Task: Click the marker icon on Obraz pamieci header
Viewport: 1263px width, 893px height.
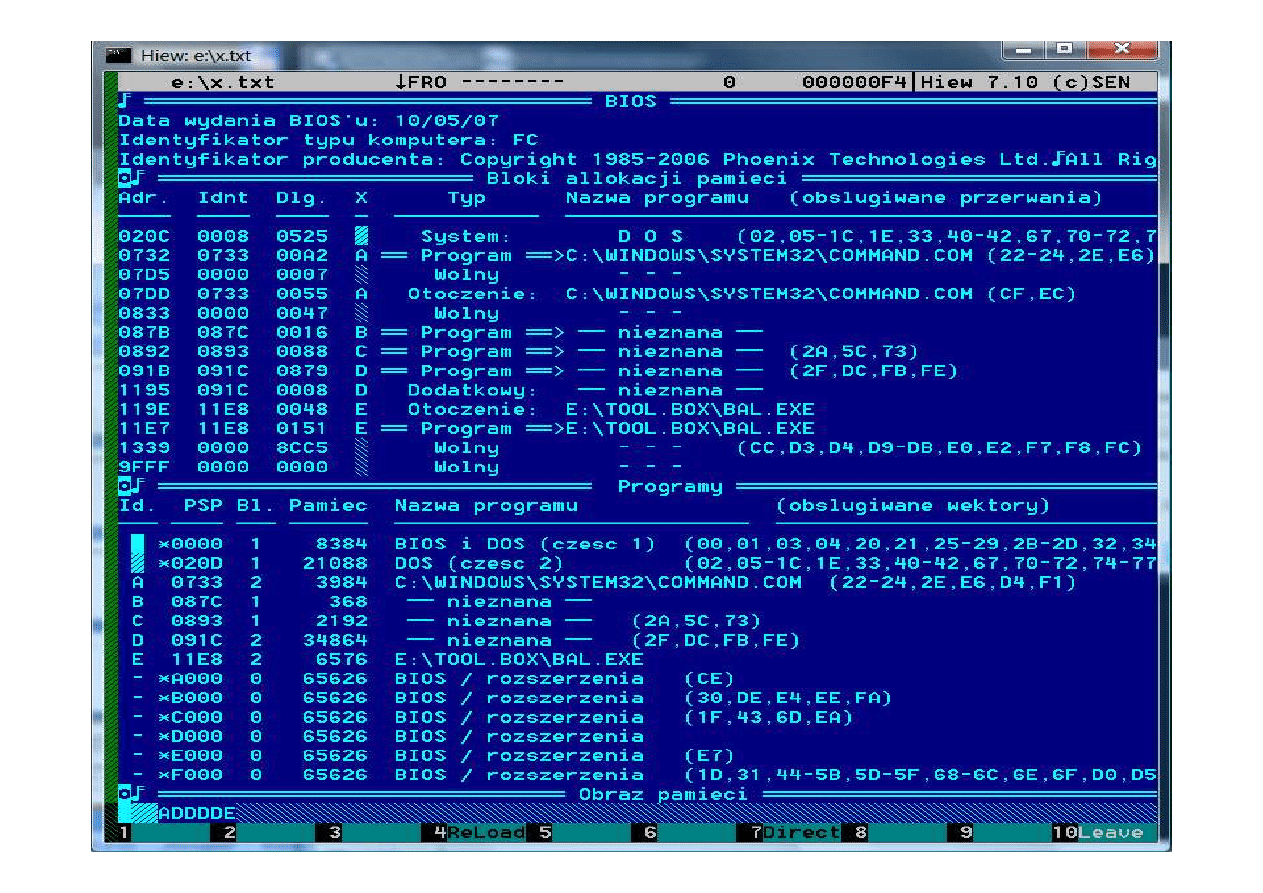Action: [127, 795]
